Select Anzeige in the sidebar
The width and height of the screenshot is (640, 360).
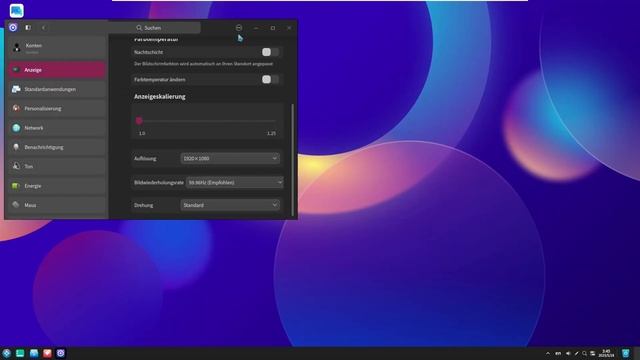pyautogui.click(x=57, y=70)
